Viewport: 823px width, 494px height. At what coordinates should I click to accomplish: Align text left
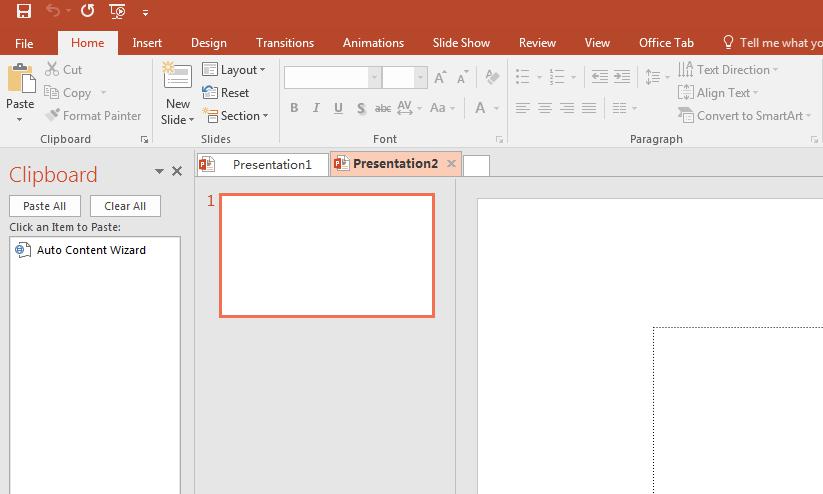522,108
